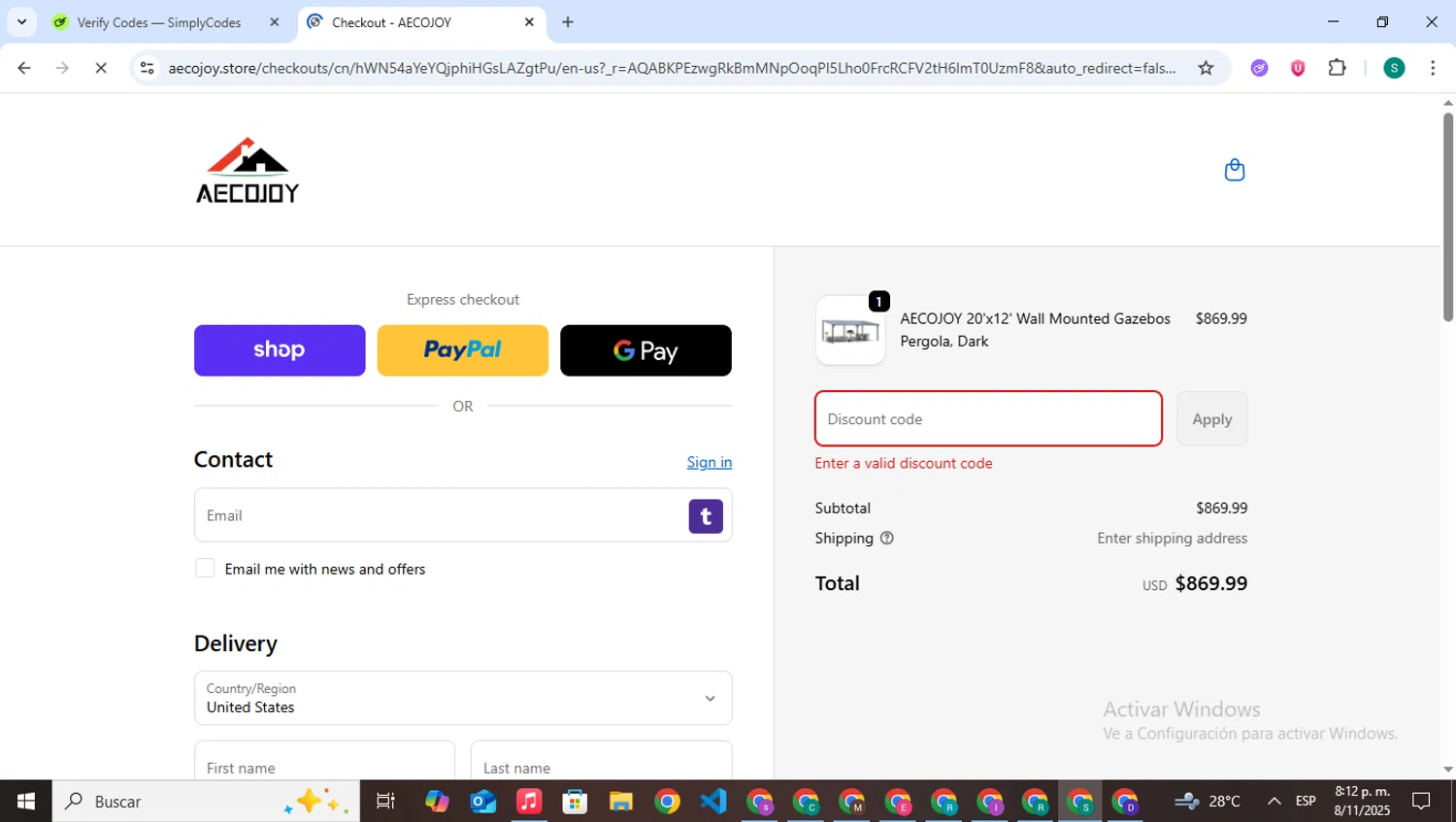
Task: Open Visual Studio Code from taskbar
Action: coord(713,802)
